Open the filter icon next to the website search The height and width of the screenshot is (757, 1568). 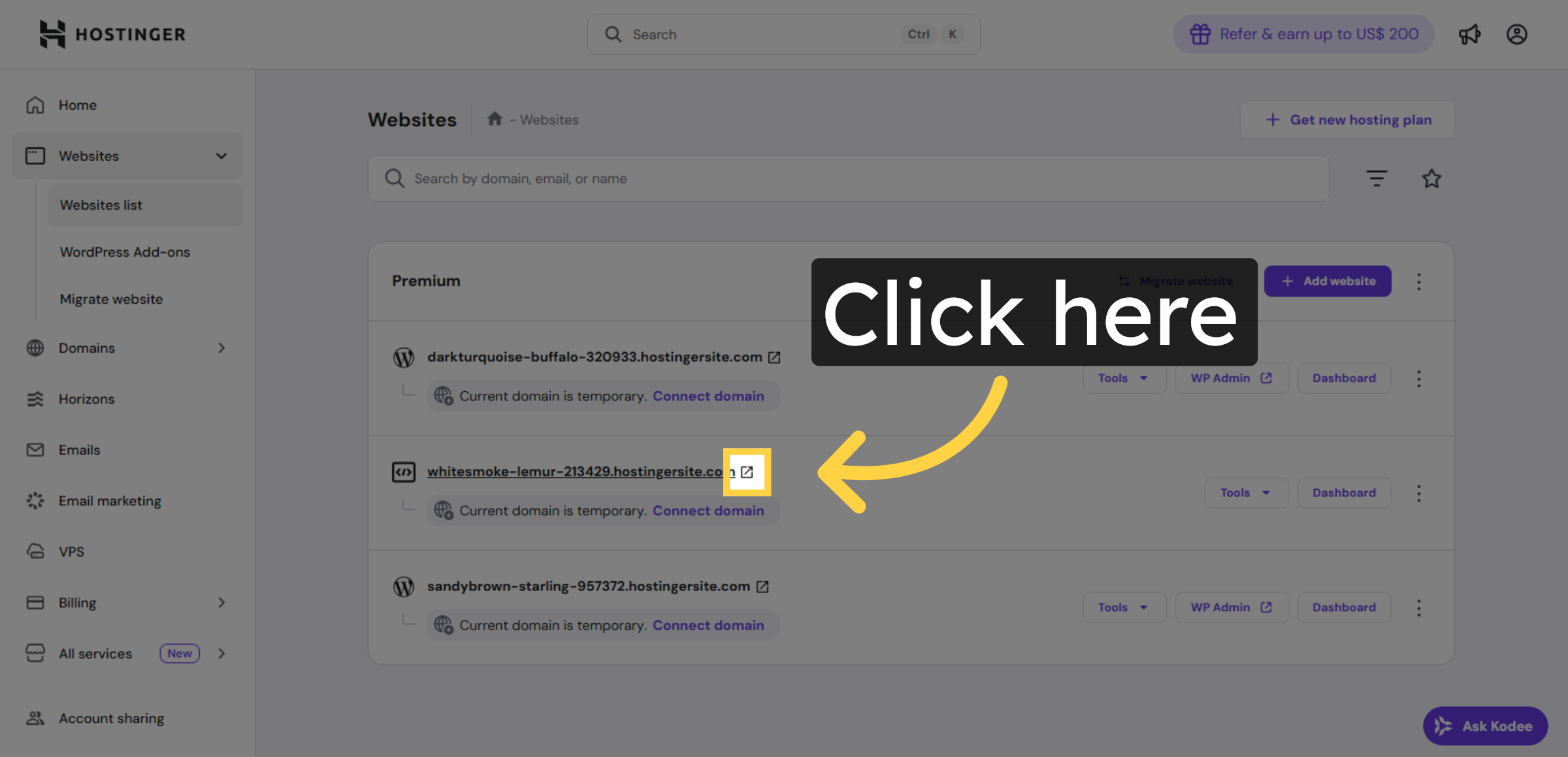[x=1377, y=178]
